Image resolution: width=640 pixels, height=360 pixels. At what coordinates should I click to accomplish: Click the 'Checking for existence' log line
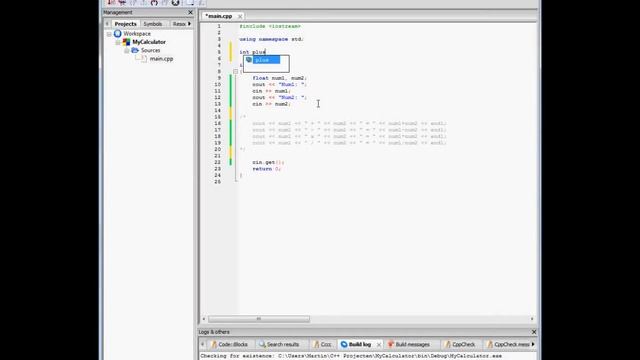pos(351,356)
